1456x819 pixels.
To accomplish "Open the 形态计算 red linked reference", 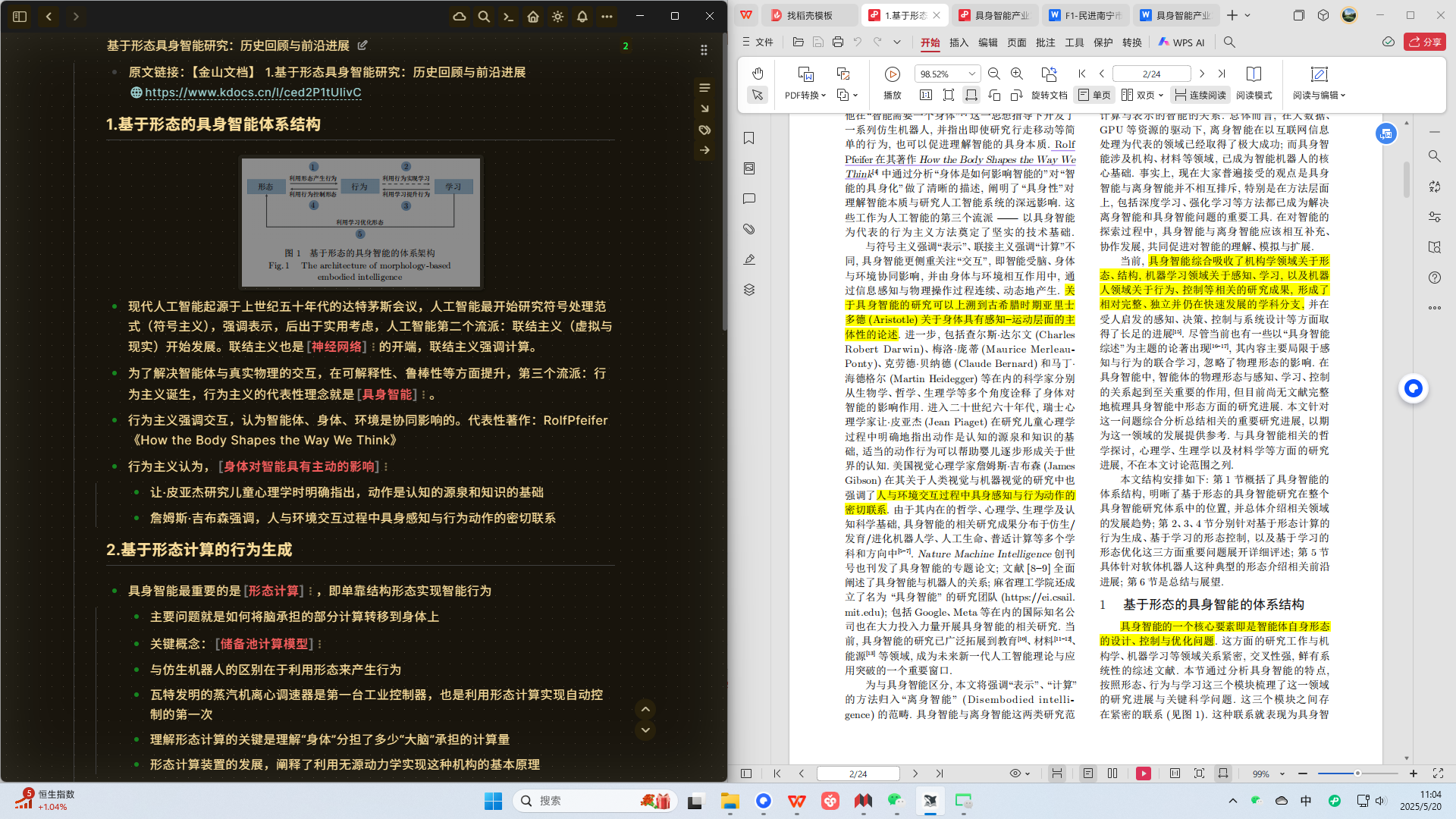I will pos(274,591).
